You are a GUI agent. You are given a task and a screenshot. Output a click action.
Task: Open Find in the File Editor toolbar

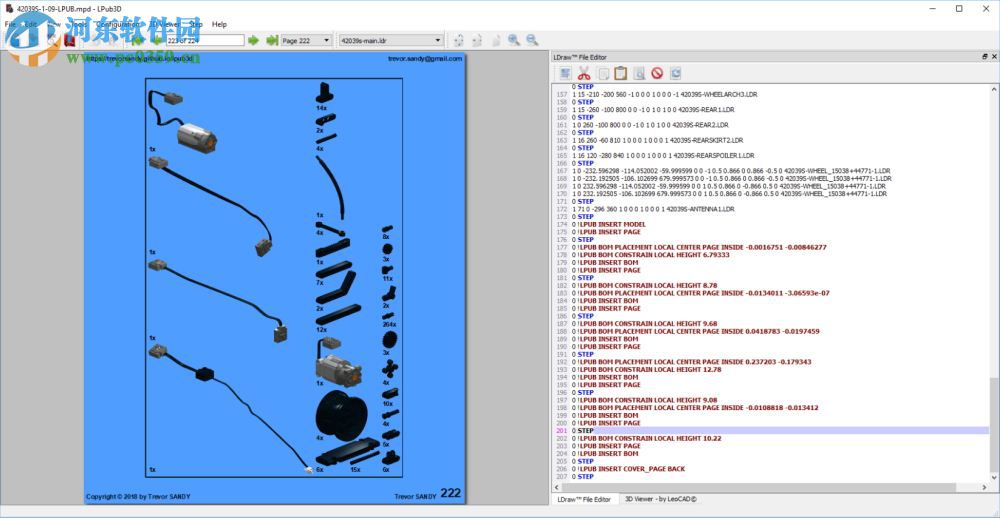[x=639, y=73]
